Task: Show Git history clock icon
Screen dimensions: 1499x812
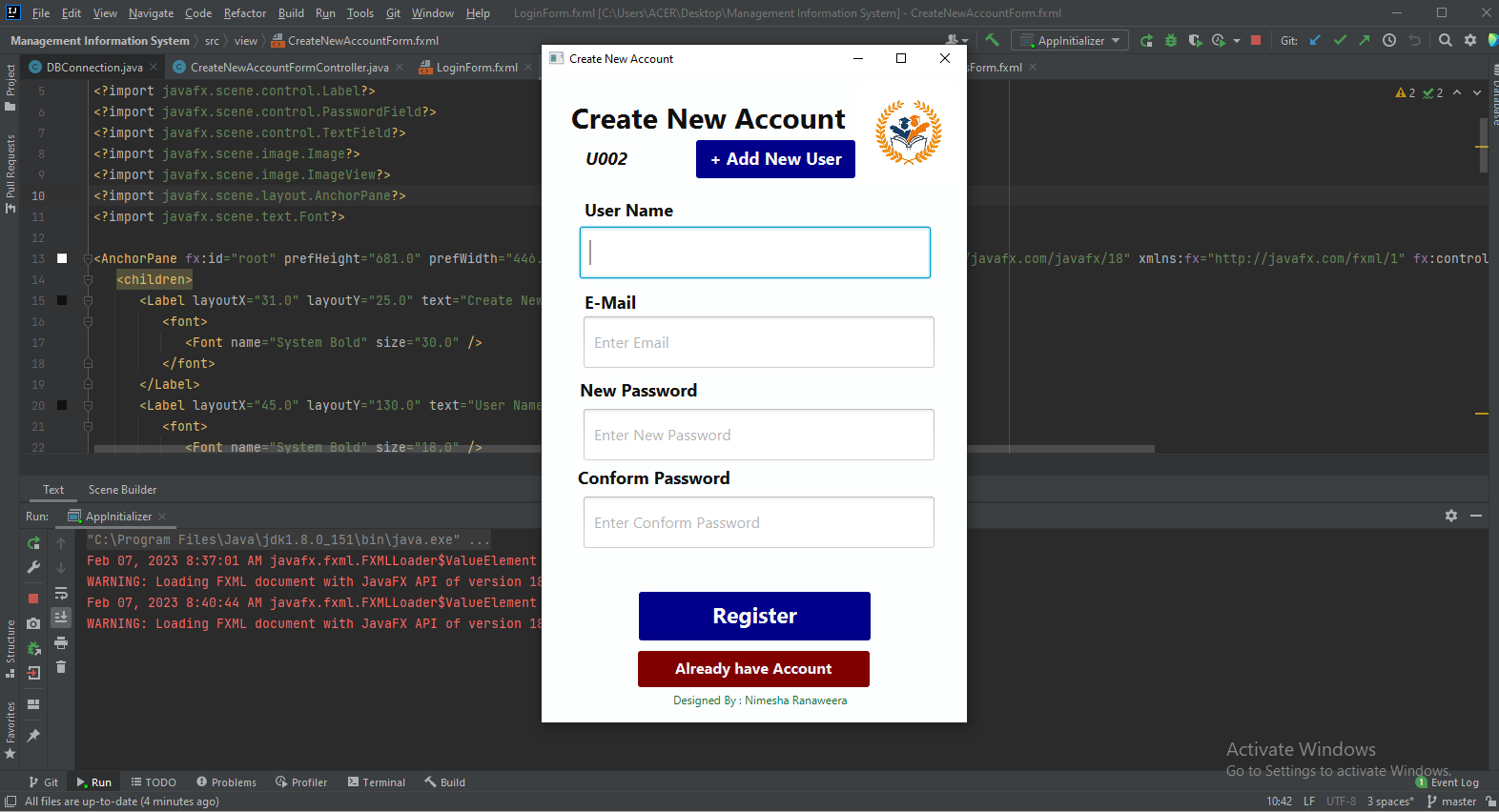Action: tap(1389, 40)
